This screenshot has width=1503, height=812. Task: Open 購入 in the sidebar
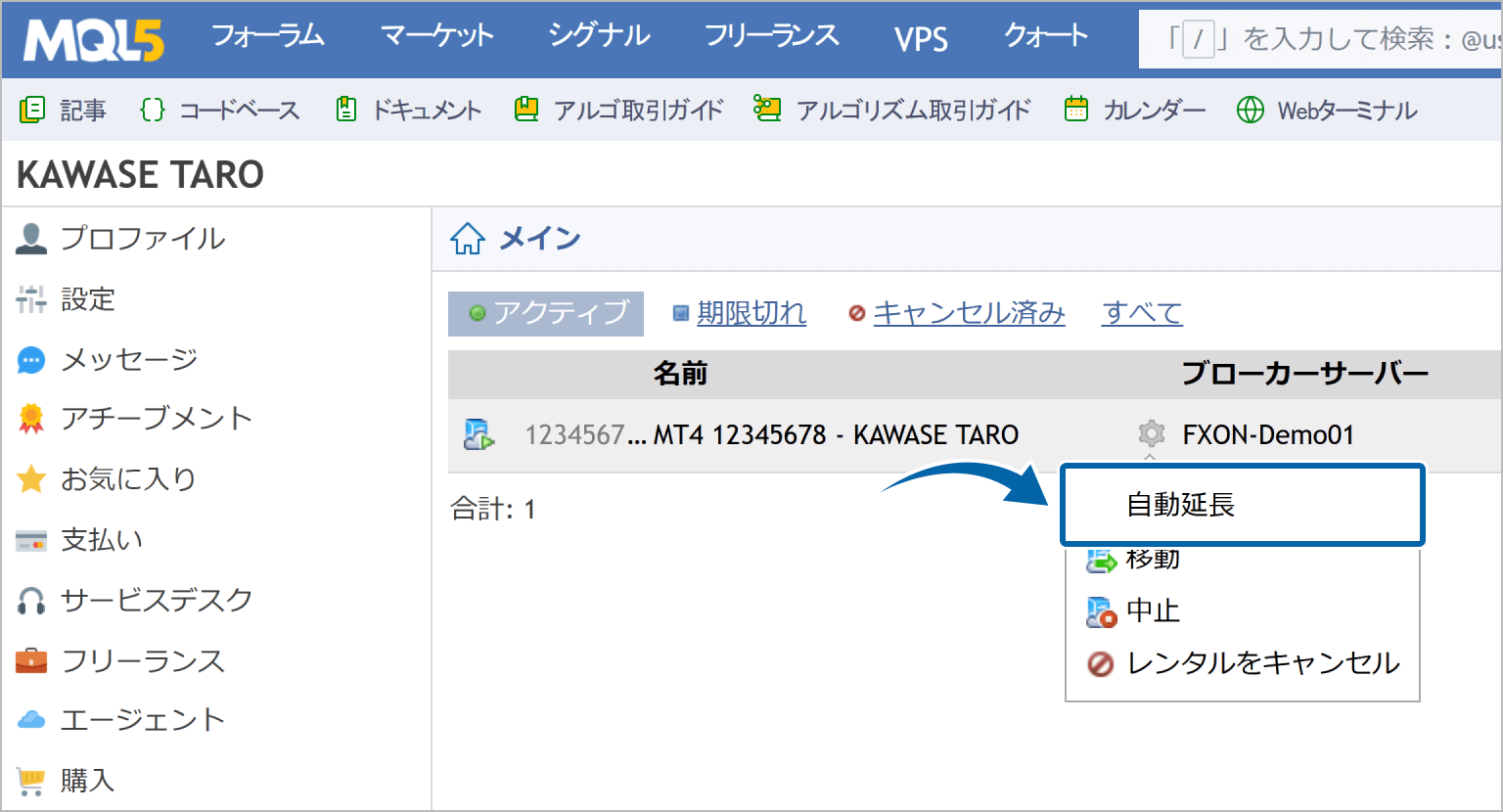(88, 781)
